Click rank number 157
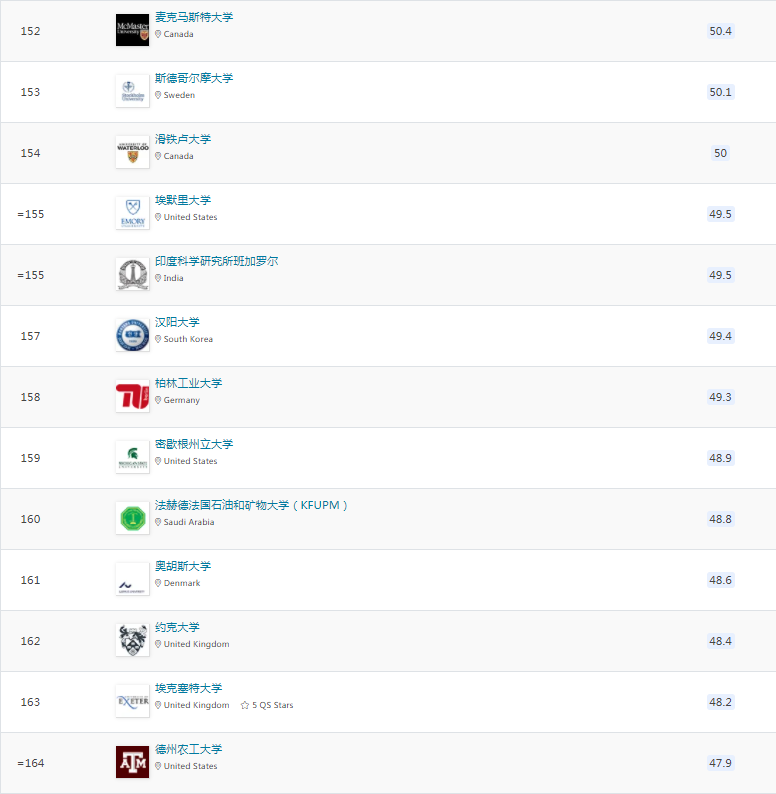 (x=30, y=336)
